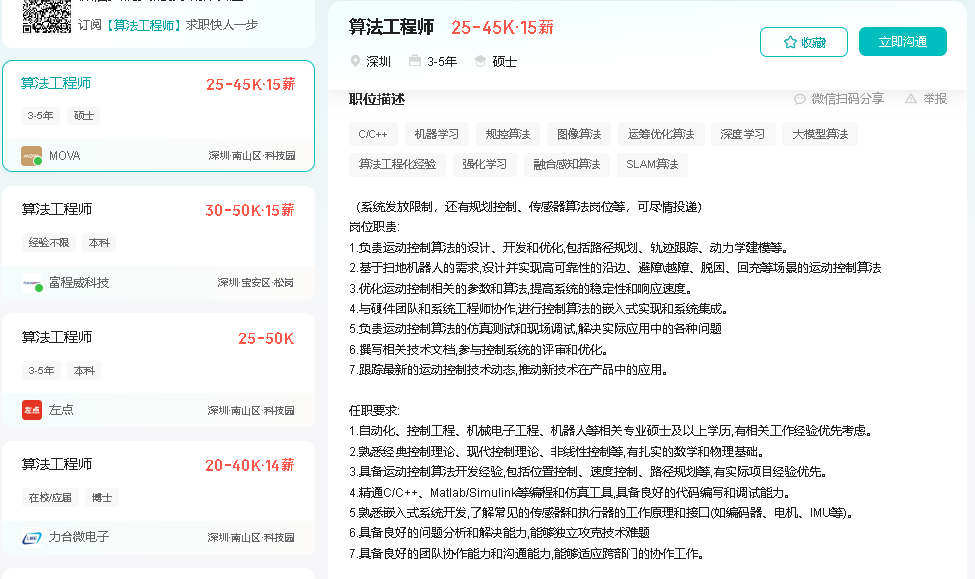Click the graduation cap icon beside 硕士
This screenshot has width=975, height=579.
pyautogui.click(x=480, y=61)
